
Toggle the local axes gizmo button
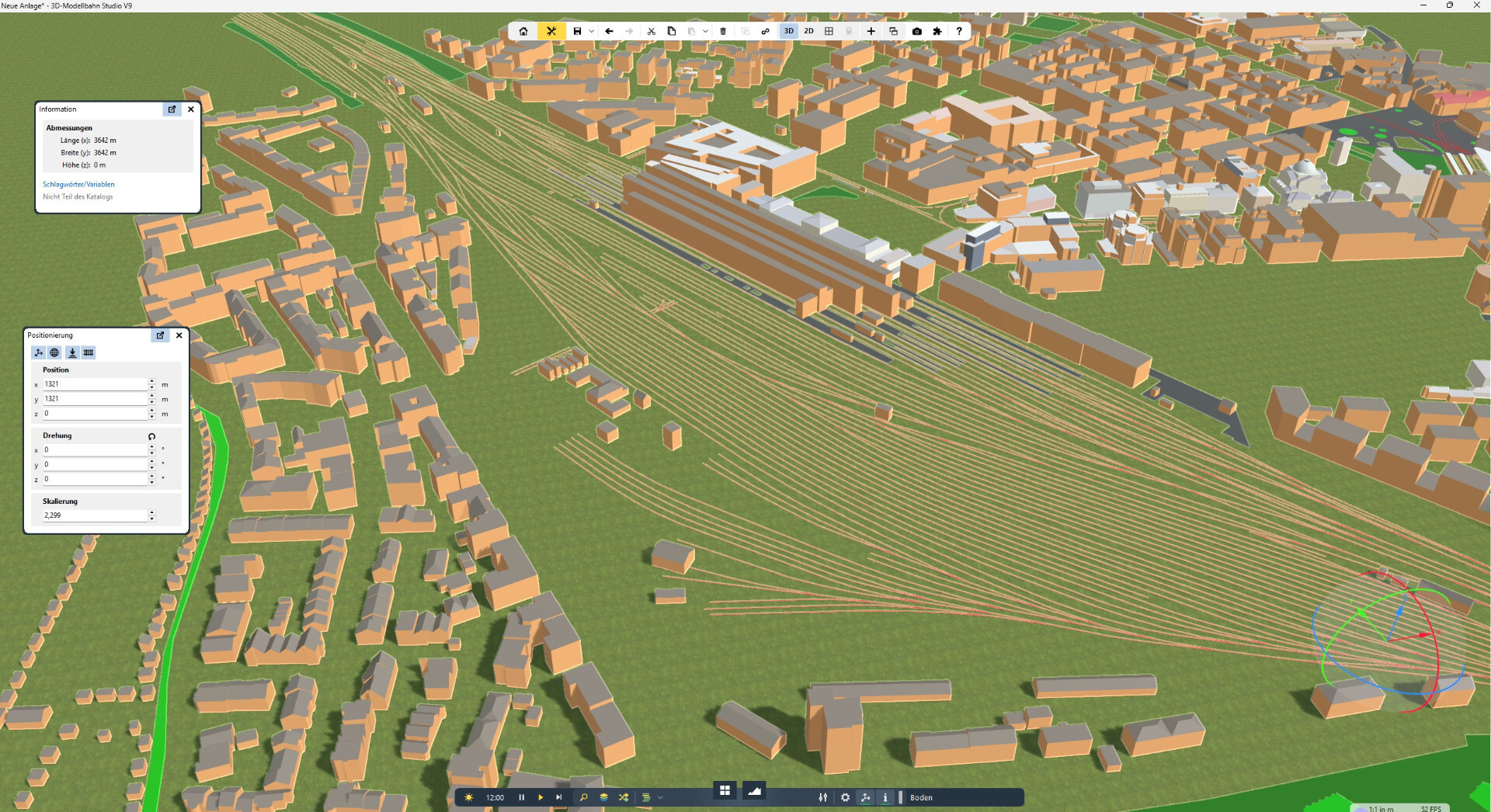(38, 352)
